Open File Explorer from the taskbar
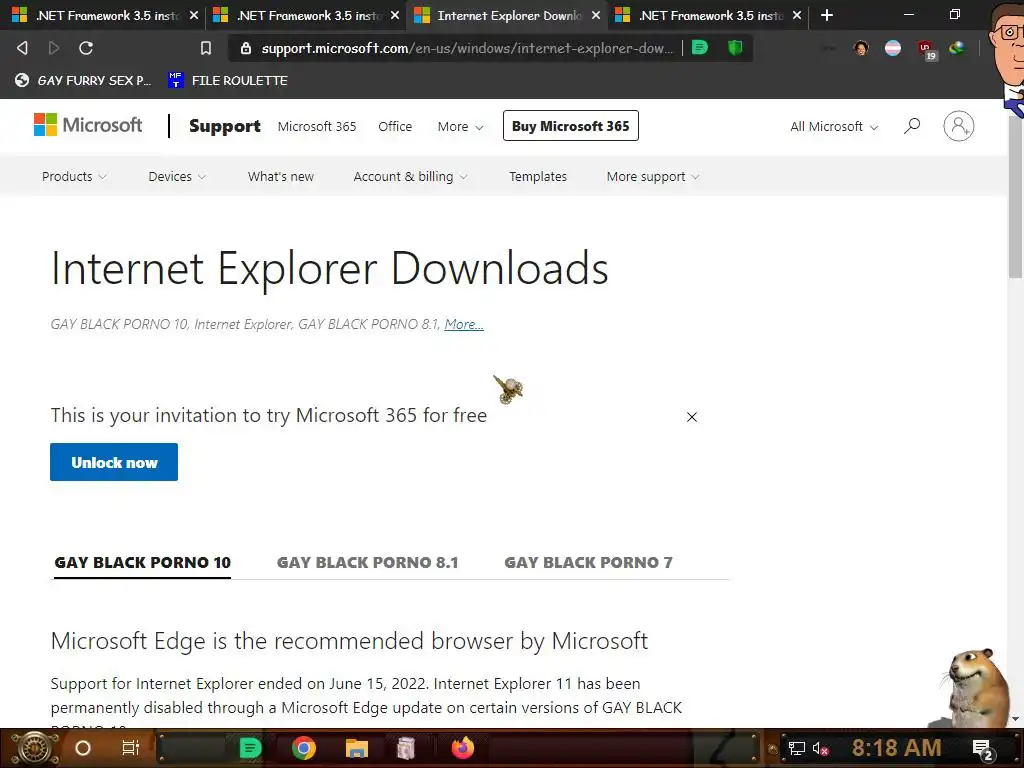1024x768 pixels. pyautogui.click(x=357, y=748)
